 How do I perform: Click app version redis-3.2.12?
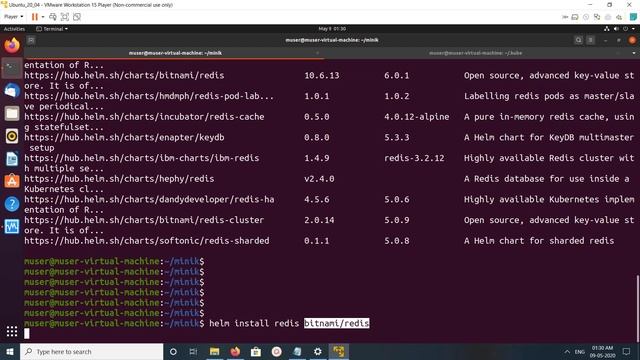(414, 158)
